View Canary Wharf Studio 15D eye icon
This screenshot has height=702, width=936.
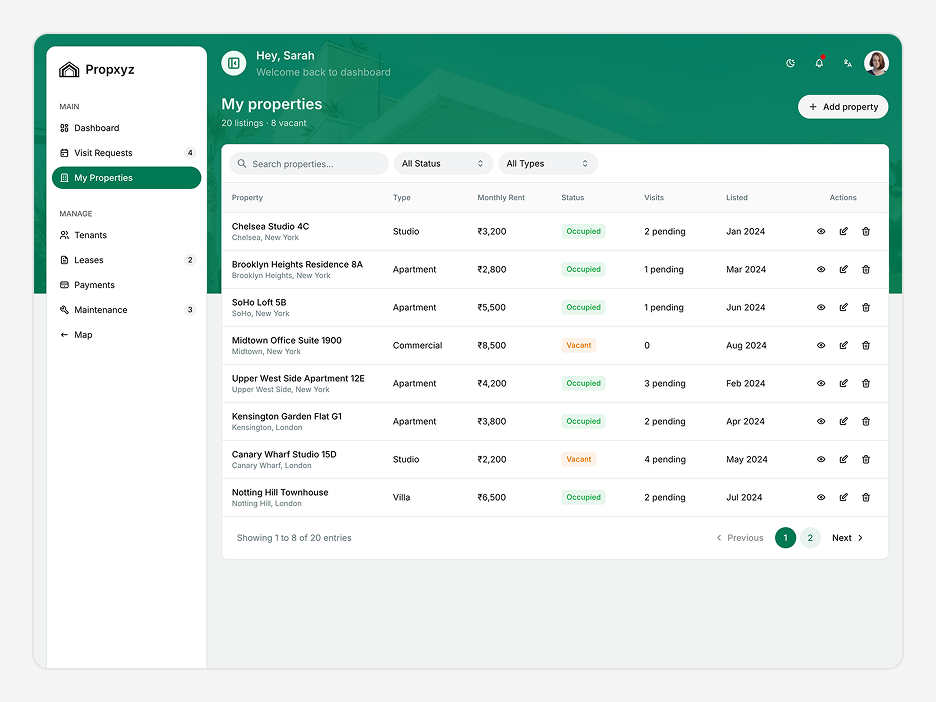pos(821,459)
